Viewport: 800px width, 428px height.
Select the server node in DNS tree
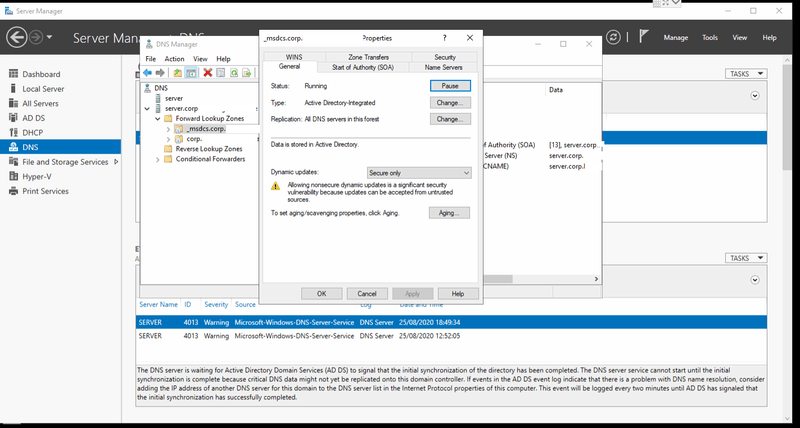(x=174, y=98)
